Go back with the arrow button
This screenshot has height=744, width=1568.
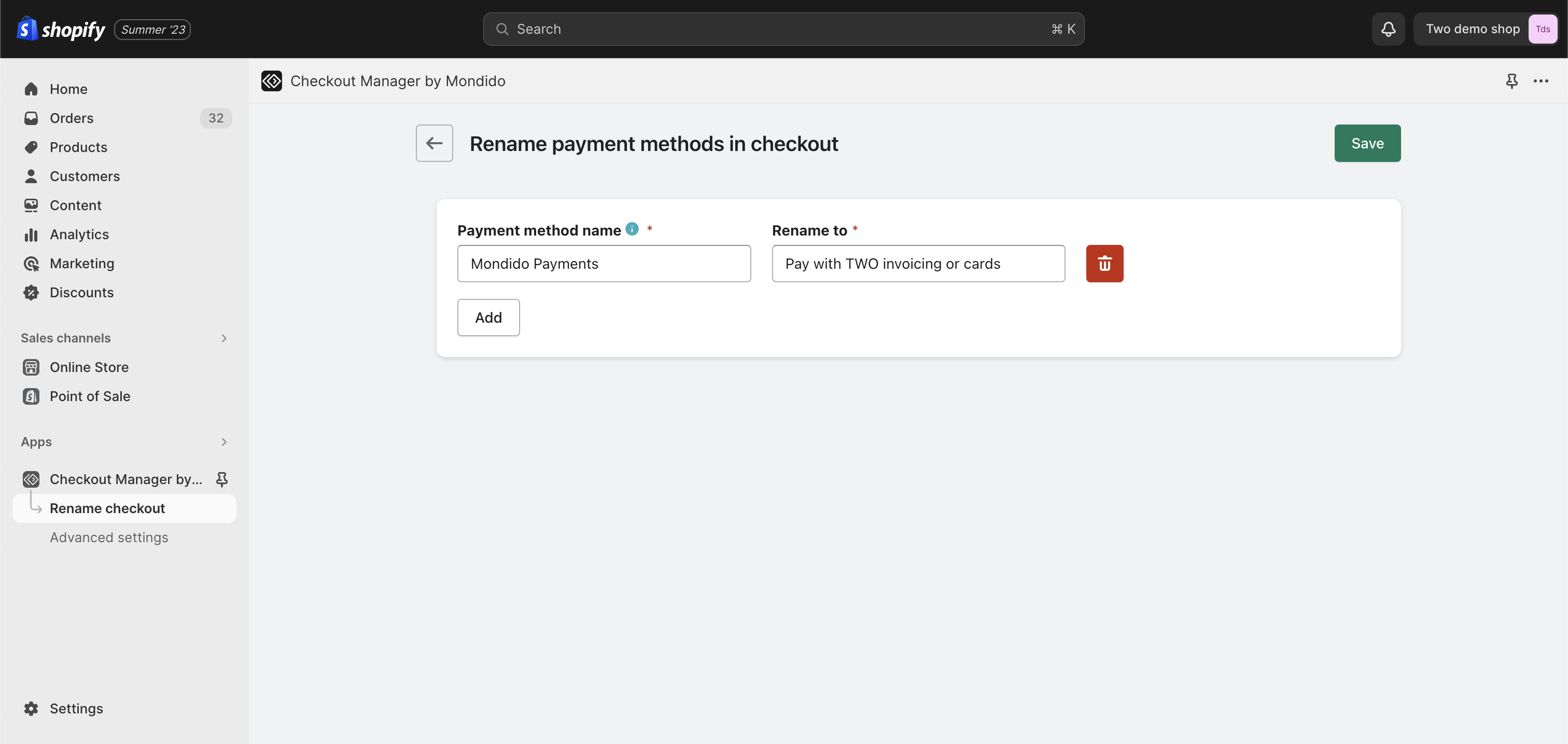[x=434, y=144]
